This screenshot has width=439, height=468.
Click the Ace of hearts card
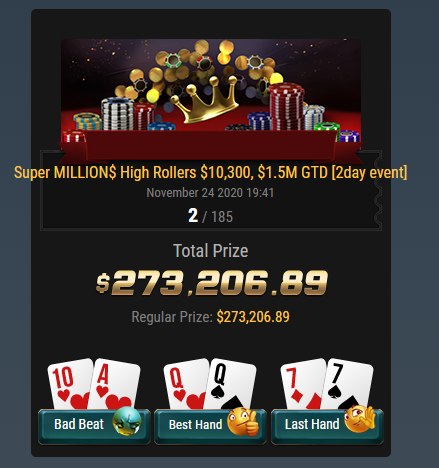115,385
